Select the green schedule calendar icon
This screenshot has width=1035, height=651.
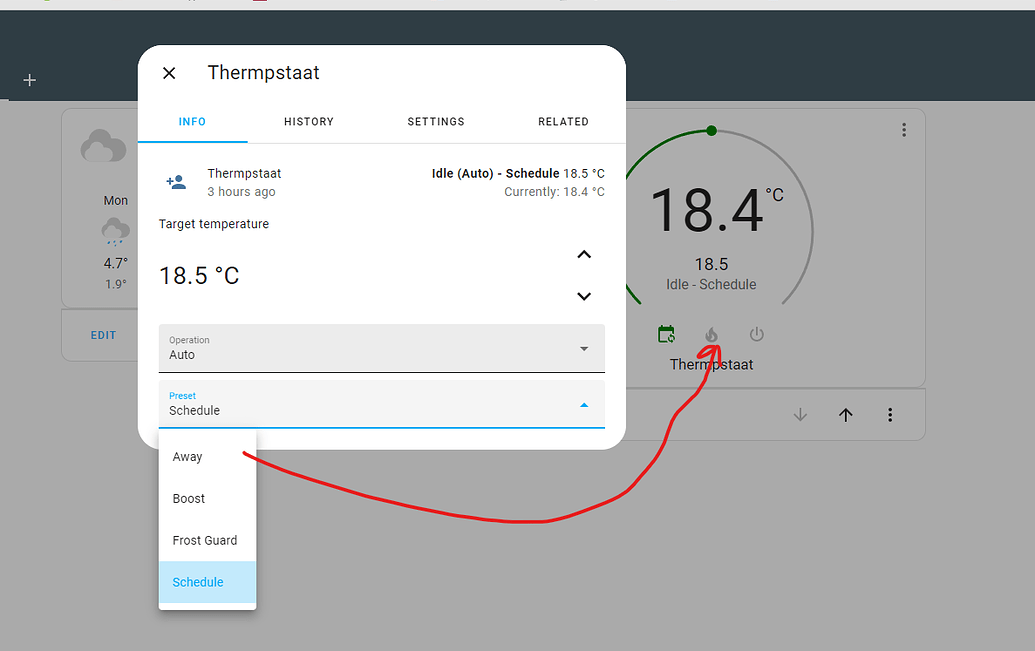(x=666, y=334)
